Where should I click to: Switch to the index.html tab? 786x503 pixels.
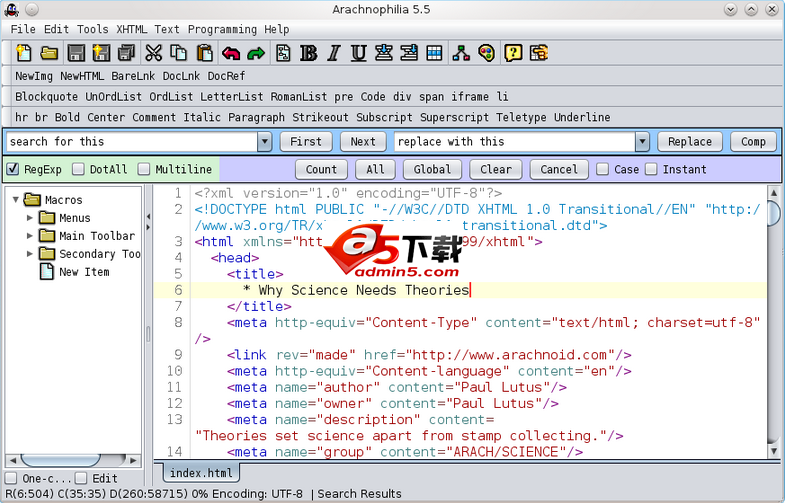click(201, 472)
